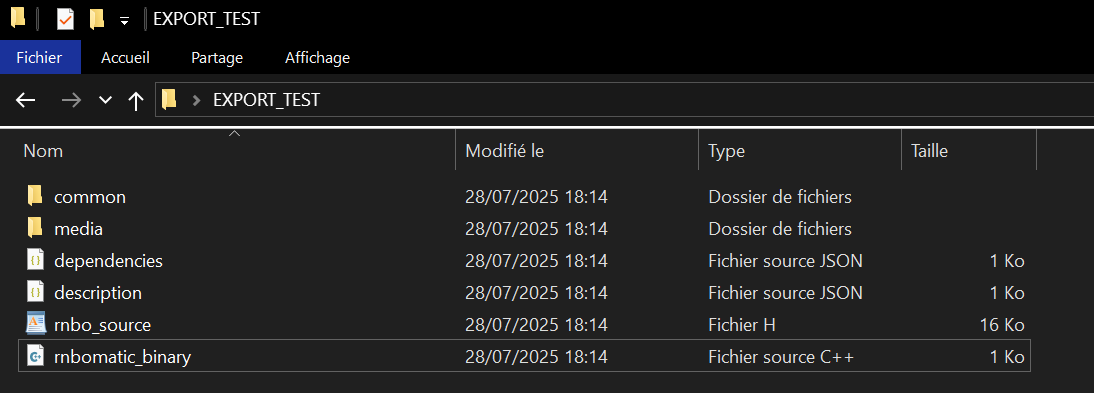Viewport: 1094px width, 393px height.
Task: Click the rnbo_source header file icon
Action: (36, 325)
